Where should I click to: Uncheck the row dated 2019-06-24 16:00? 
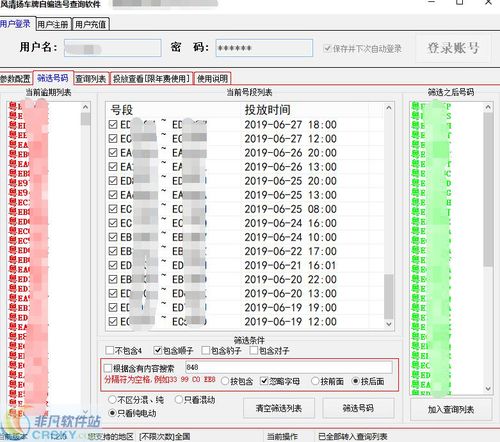click(113, 223)
